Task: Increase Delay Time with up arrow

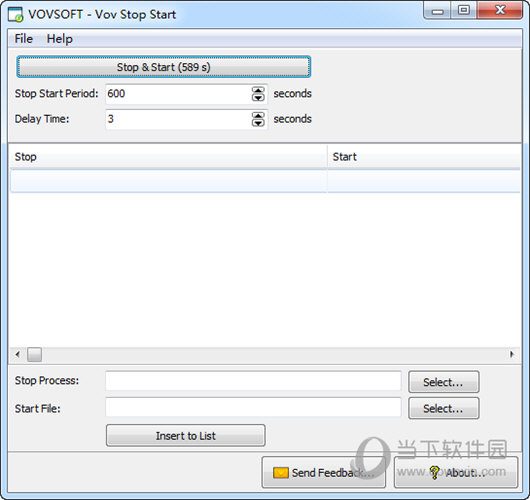Action: coord(258,116)
